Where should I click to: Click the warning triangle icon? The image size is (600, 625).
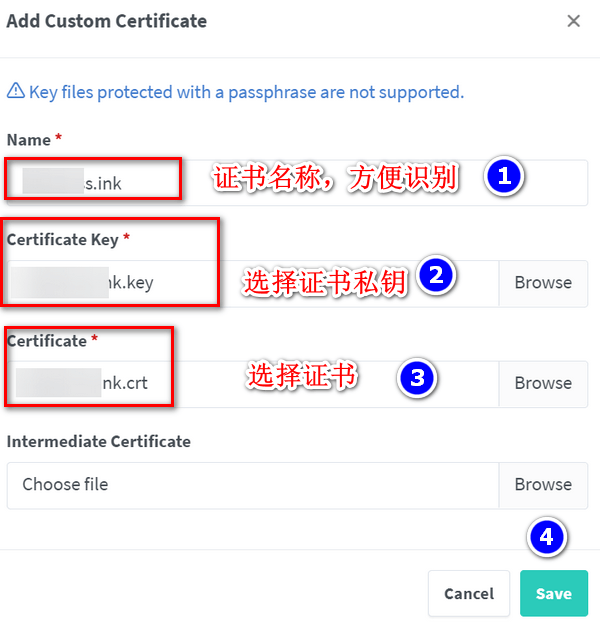[x=15, y=92]
